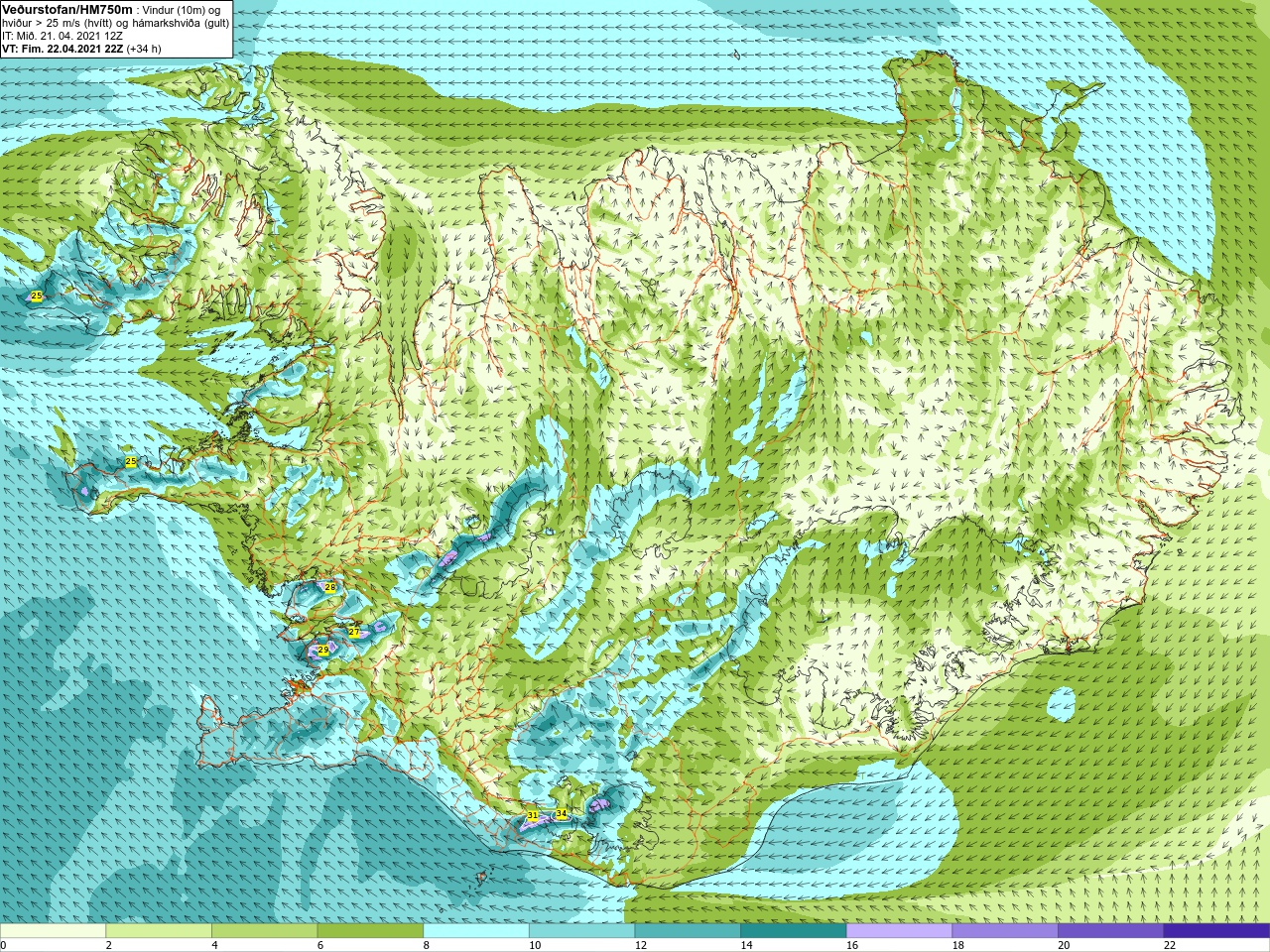Click the Veðurstofan/HM750m title text
The image size is (1270, 952).
coord(67,10)
